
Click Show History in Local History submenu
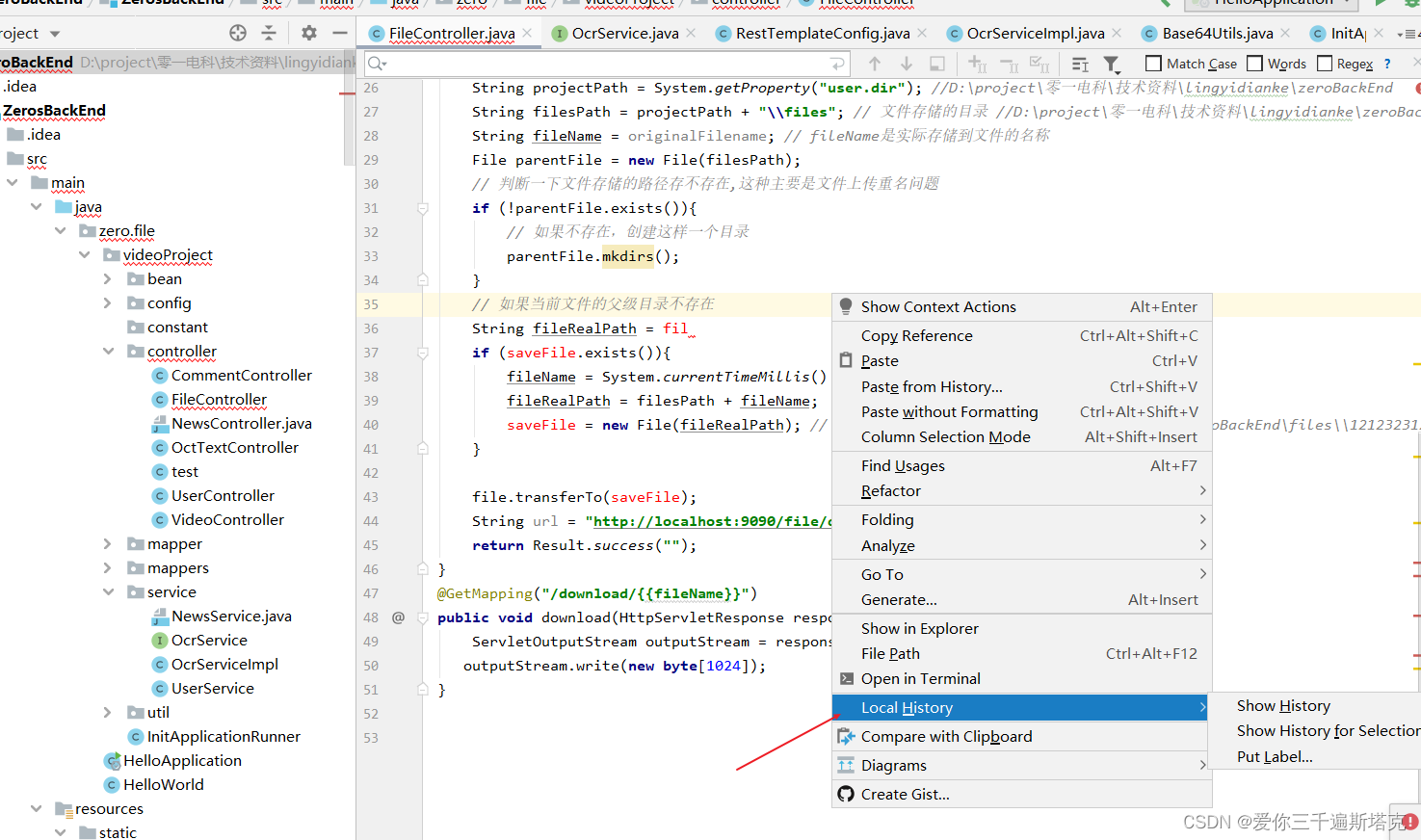(x=1315, y=706)
